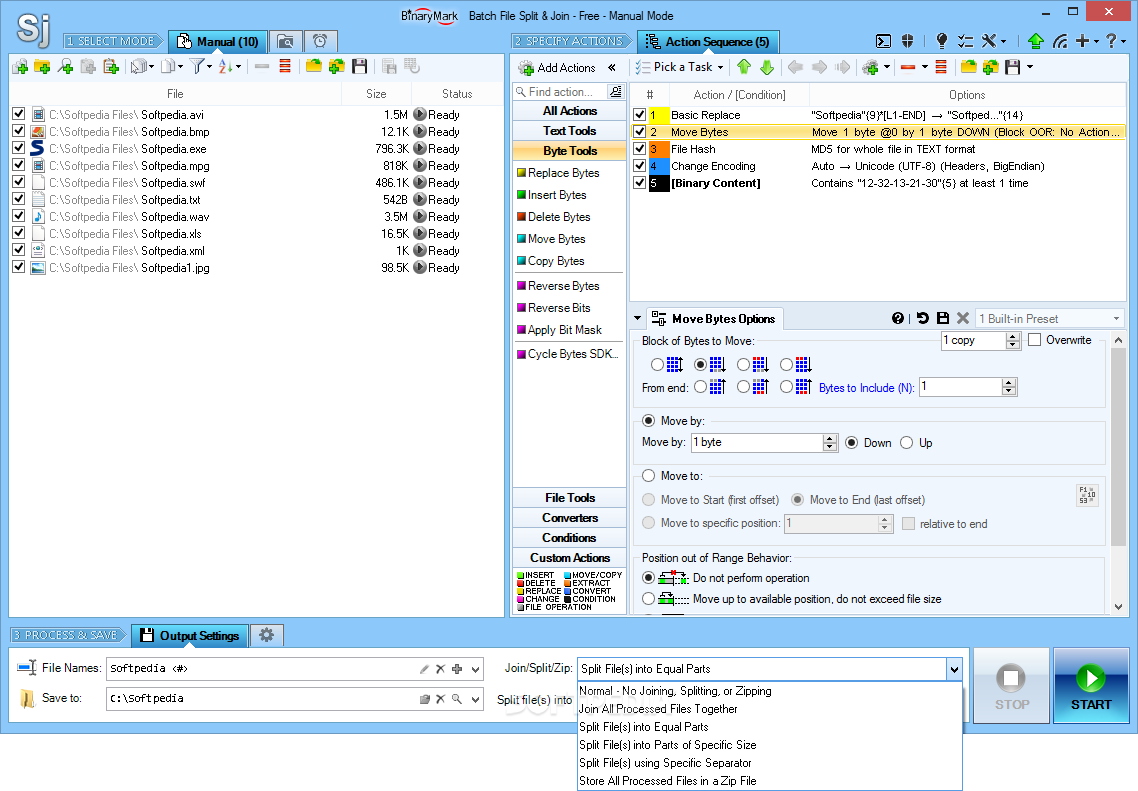1138x791 pixels.
Task: Choose Store All Processed Files in a Zip File
Action: 668,781
